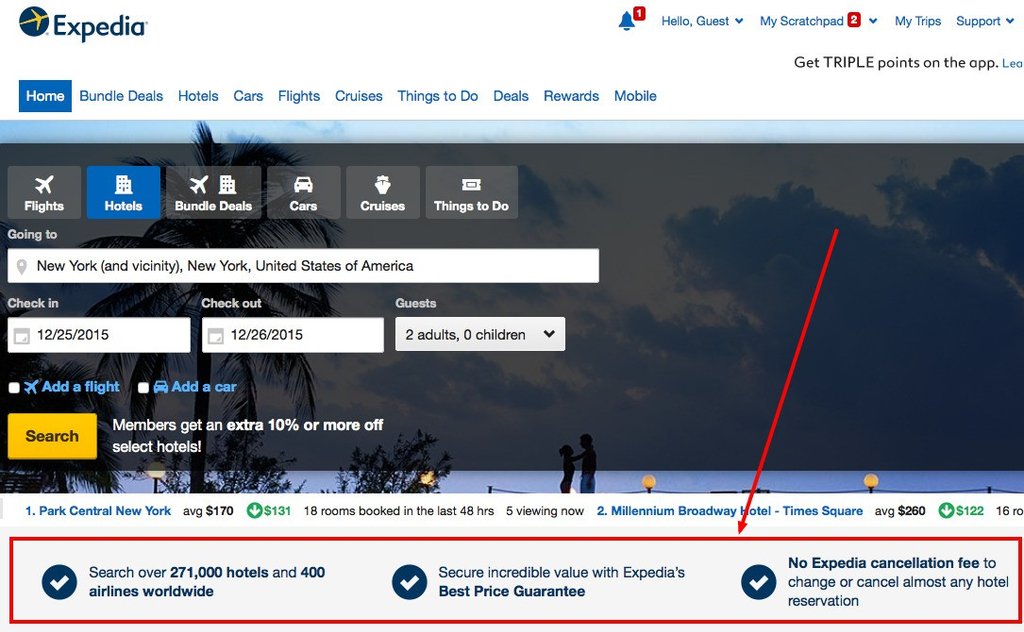Select the Flights search tab icon
Screen dimensions: 1024x632
(44, 186)
